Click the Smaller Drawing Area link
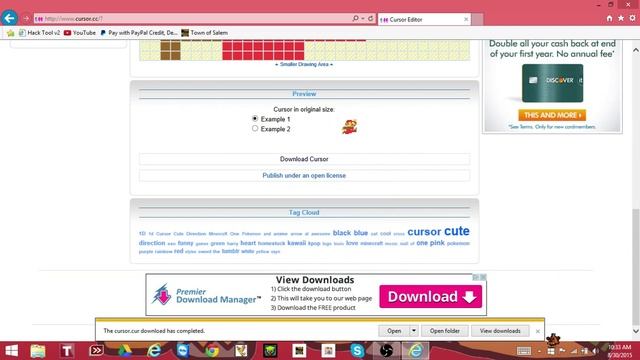This screenshot has height=360, width=640. tap(304, 64)
